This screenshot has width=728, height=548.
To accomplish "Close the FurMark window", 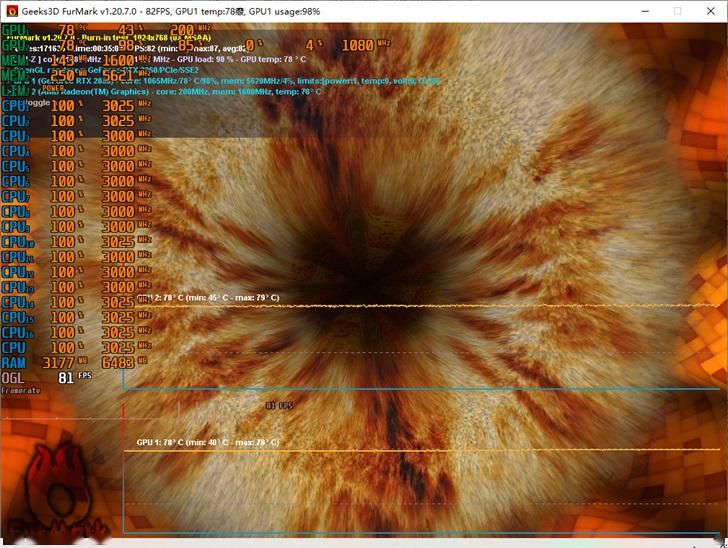I will pos(710,11).
